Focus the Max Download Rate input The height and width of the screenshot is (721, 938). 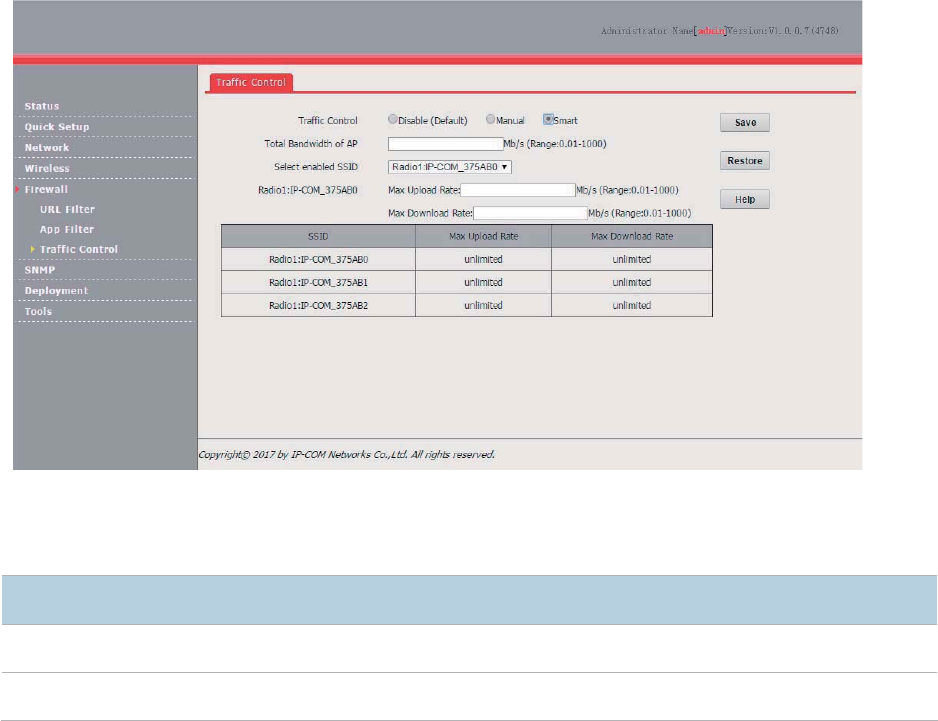[x=531, y=213]
